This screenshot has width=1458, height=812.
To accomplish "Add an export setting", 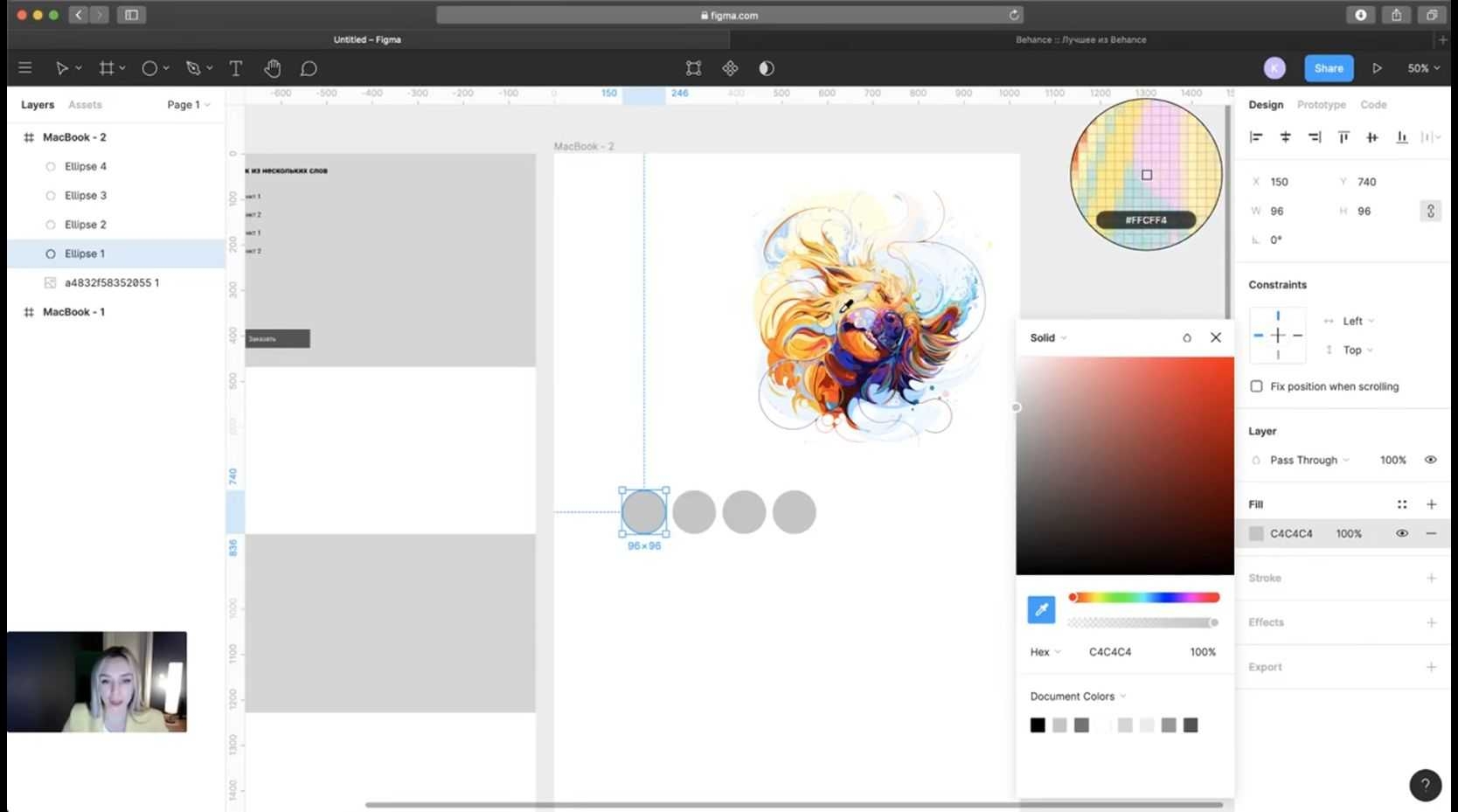I will click(1431, 667).
